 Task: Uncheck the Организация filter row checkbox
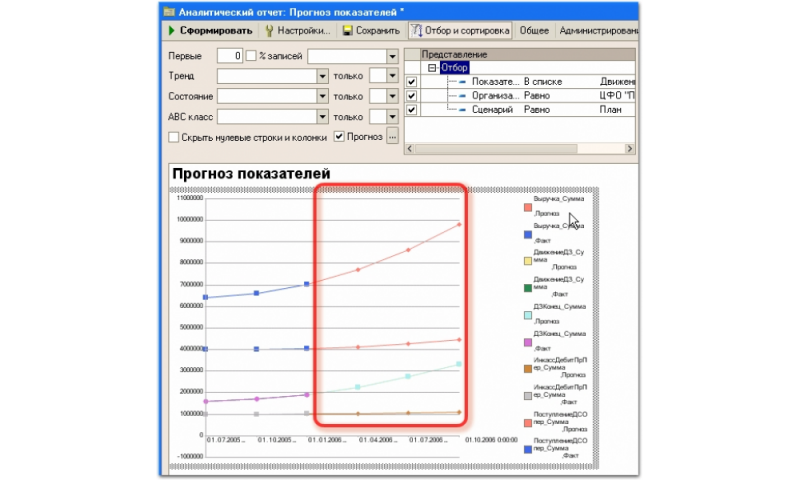[412, 95]
